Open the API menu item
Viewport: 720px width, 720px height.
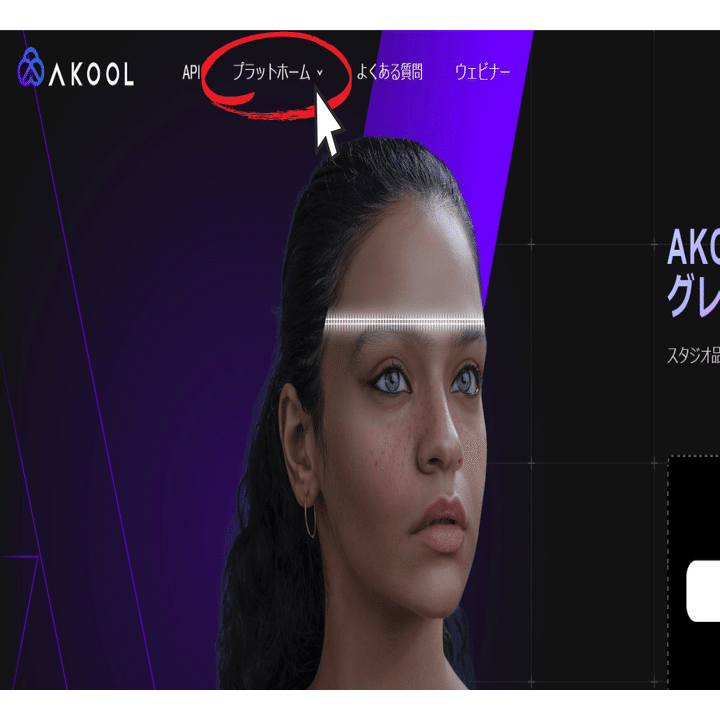coord(191,72)
